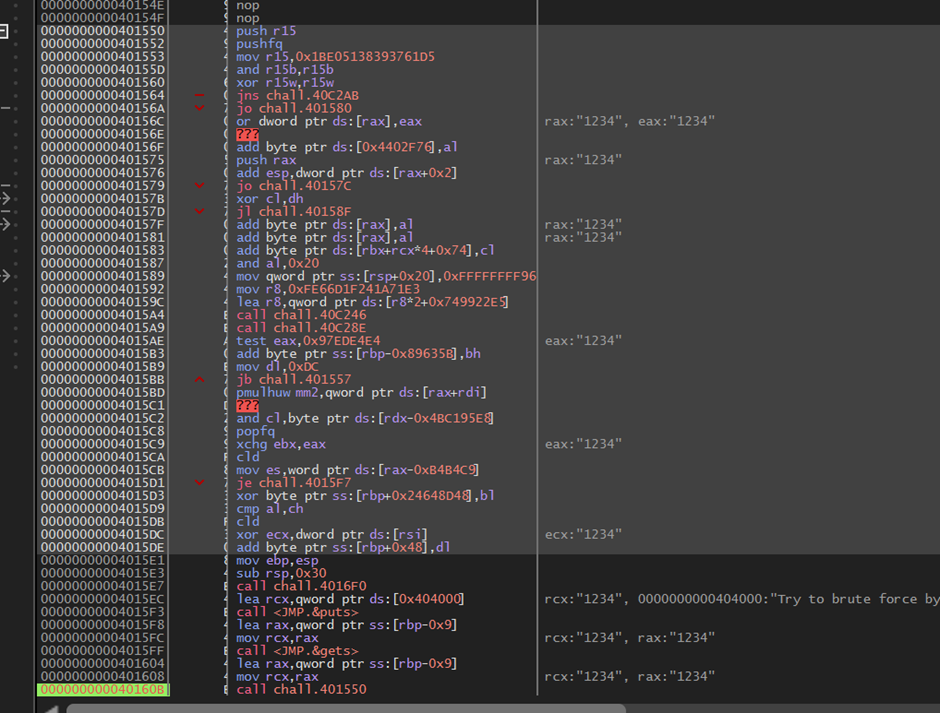
Task: Select 'or dword ptr ds:[rax],eax' instruction
Action: click(x=329, y=122)
